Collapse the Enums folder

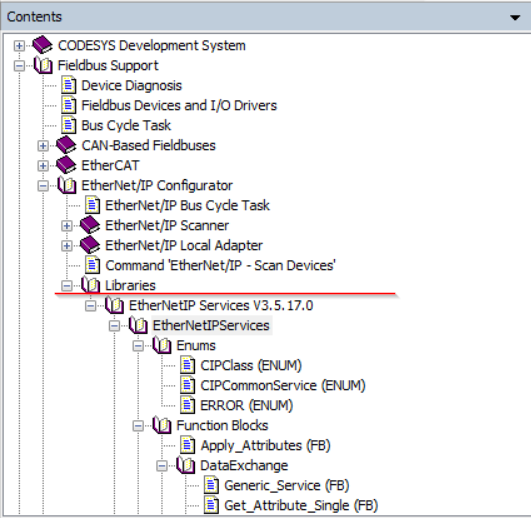(138, 345)
